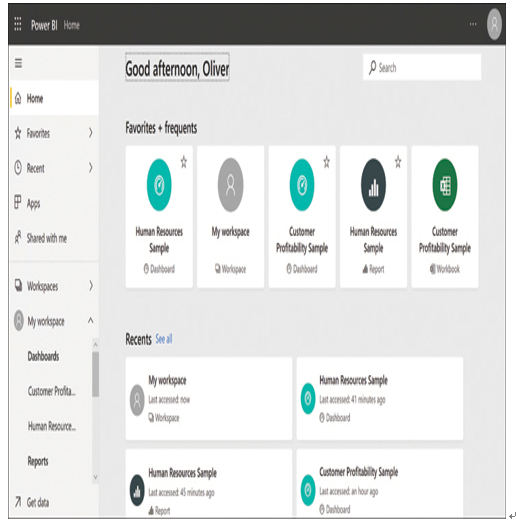This screenshot has width=517, height=527.
Task: Click the Customer Profitability icon in Recents
Action: coord(308,490)
